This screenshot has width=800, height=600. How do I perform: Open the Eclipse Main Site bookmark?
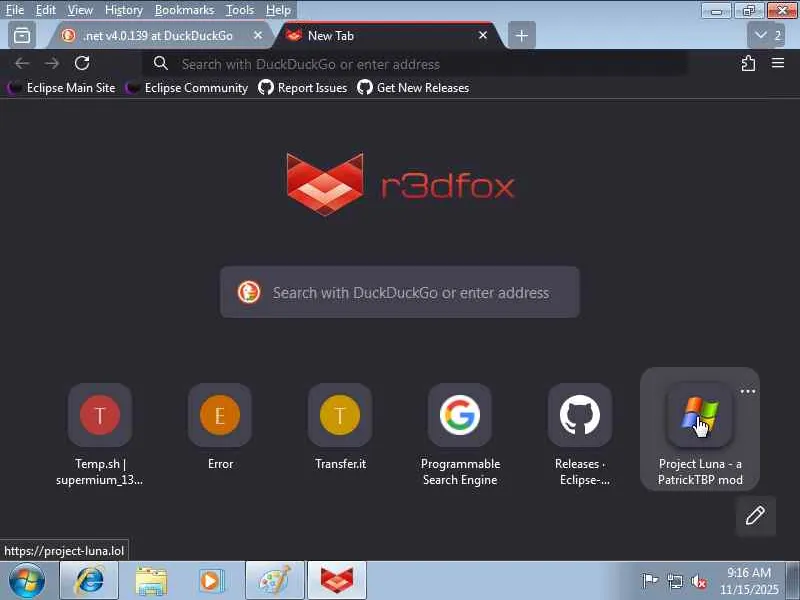62,88
